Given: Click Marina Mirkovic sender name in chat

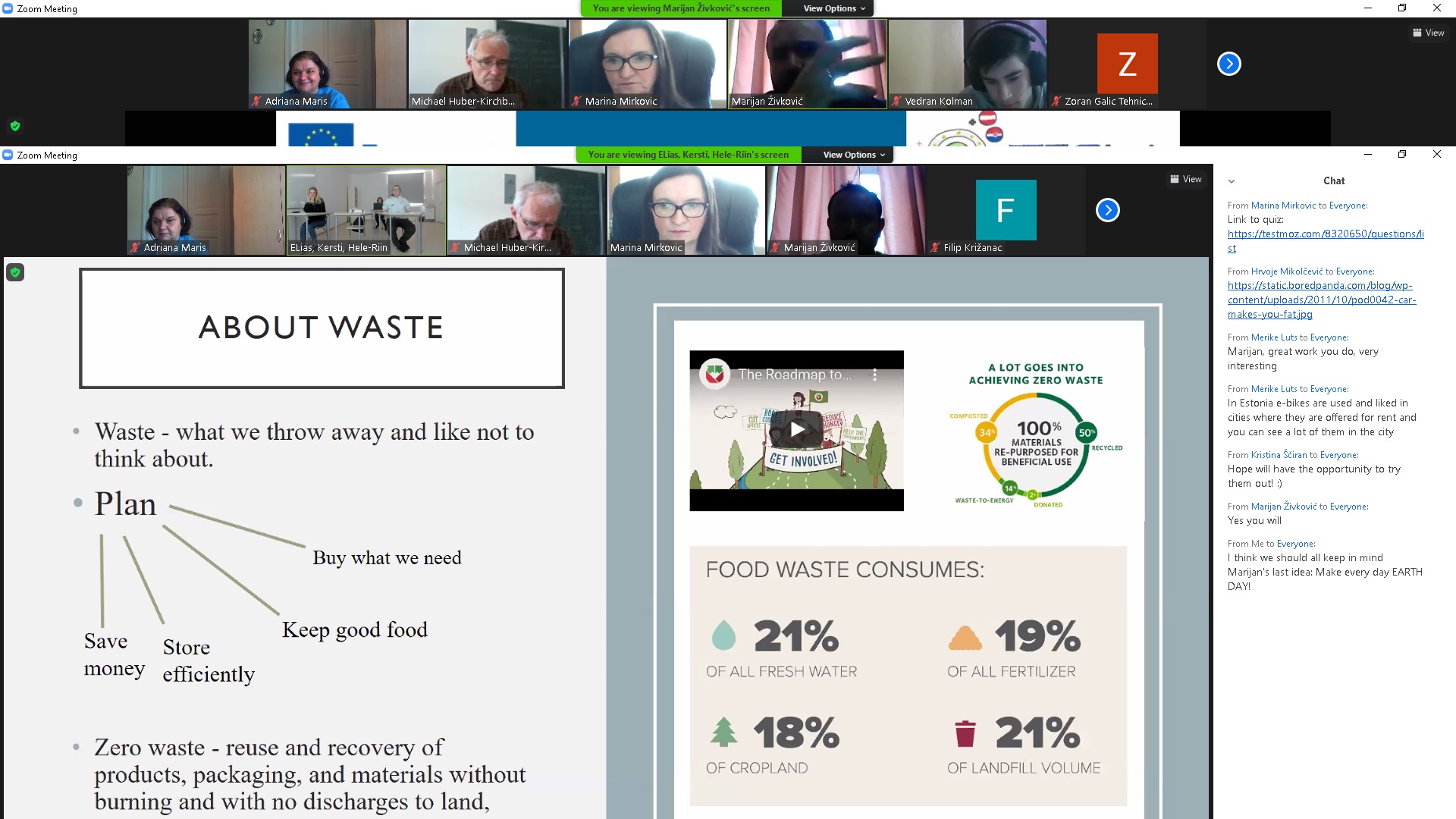Looking at the screenshot, I should (x=1283, y=206).
